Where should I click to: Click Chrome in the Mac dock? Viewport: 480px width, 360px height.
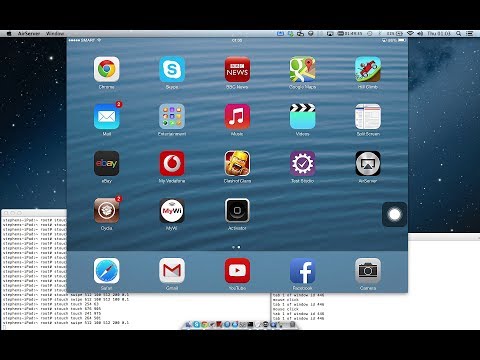pos(204,324)
